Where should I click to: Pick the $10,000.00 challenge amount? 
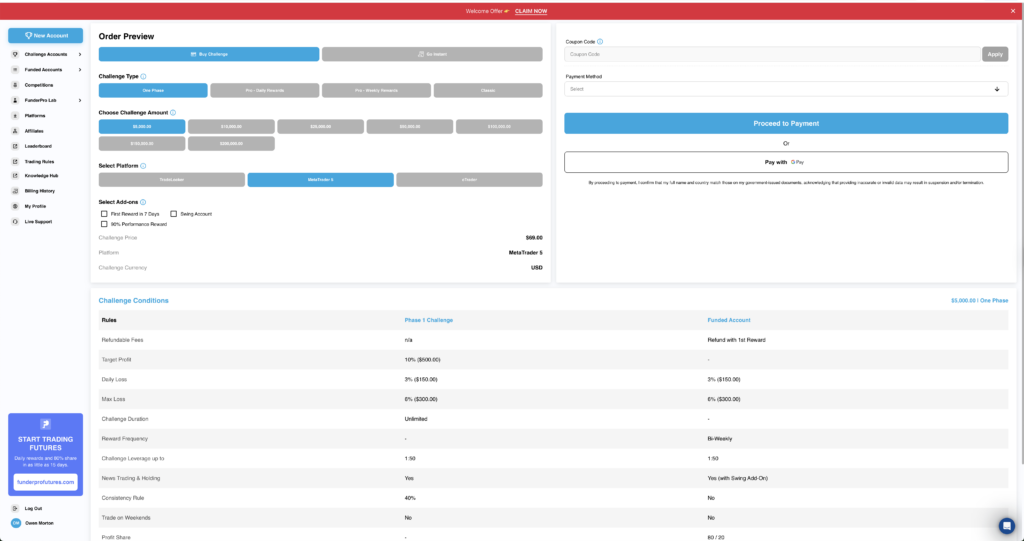(231, 126)
